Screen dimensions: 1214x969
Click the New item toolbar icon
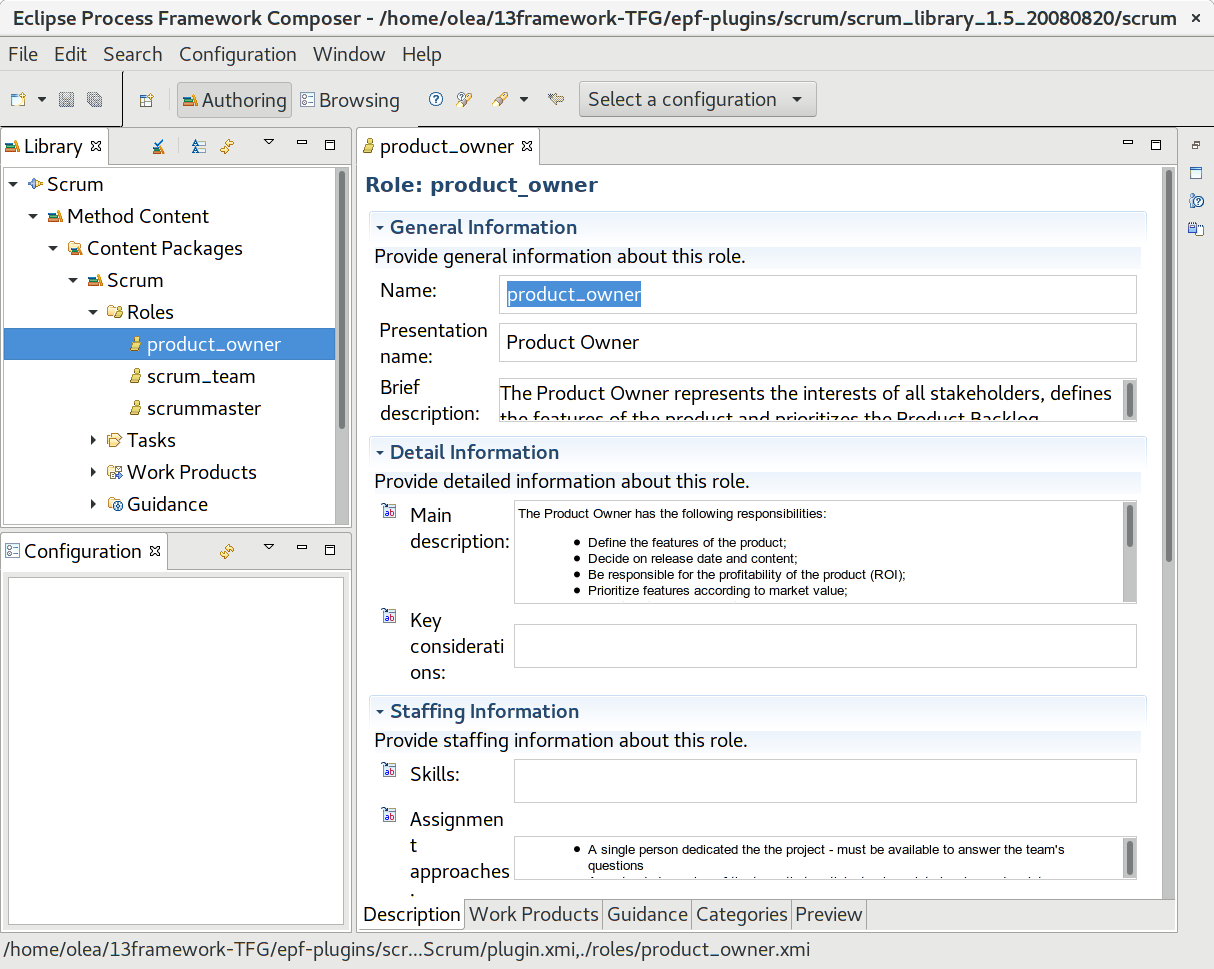pos(18,99)
